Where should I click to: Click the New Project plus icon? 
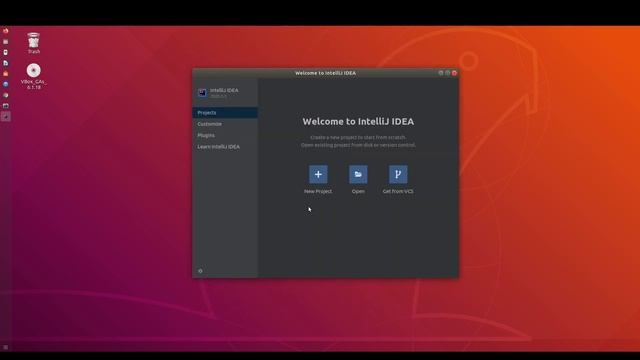318,174
